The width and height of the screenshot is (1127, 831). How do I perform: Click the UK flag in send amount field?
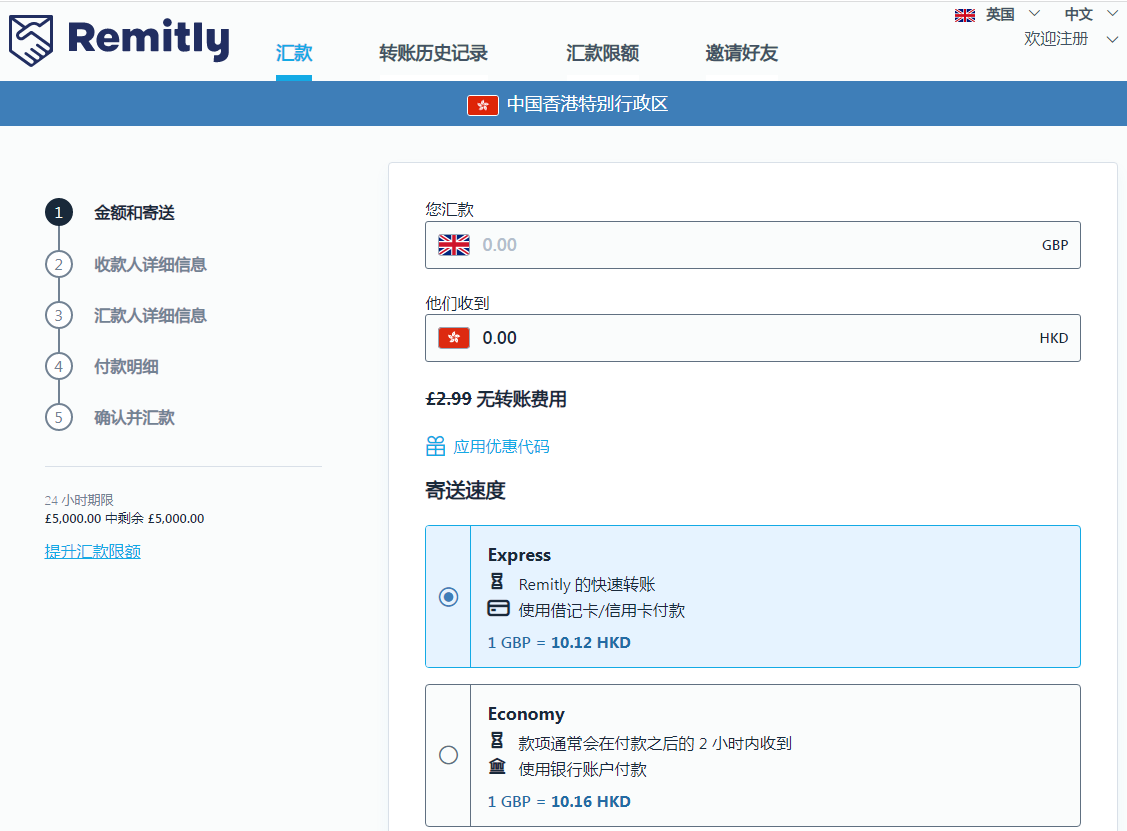pos(454,245)
